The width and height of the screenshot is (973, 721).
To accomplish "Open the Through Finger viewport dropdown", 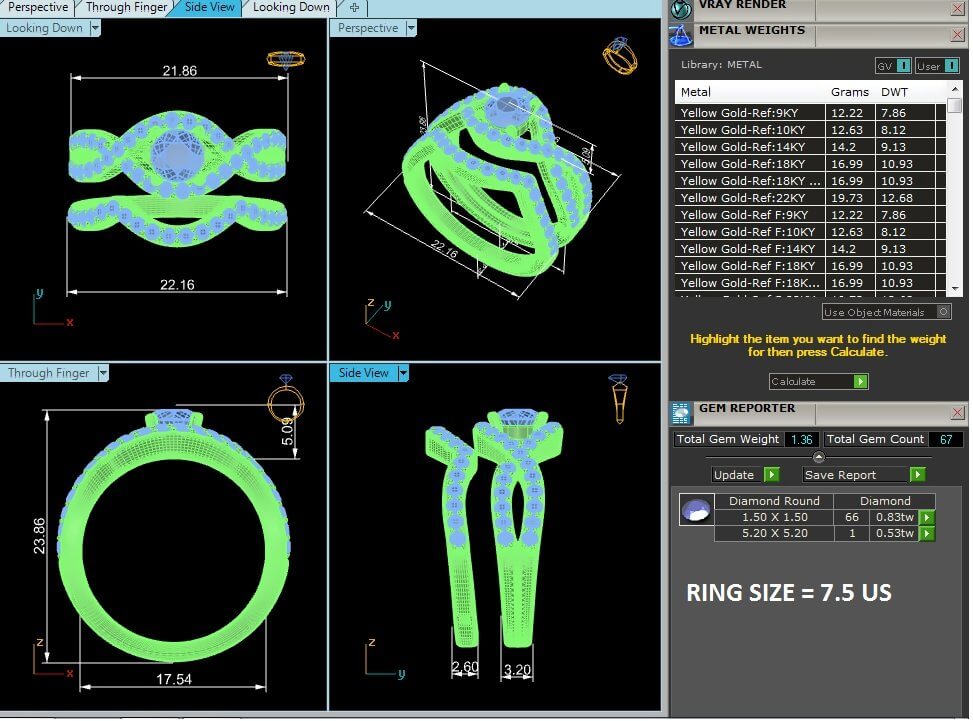I will pyautogui.click(x=102, y=373).
